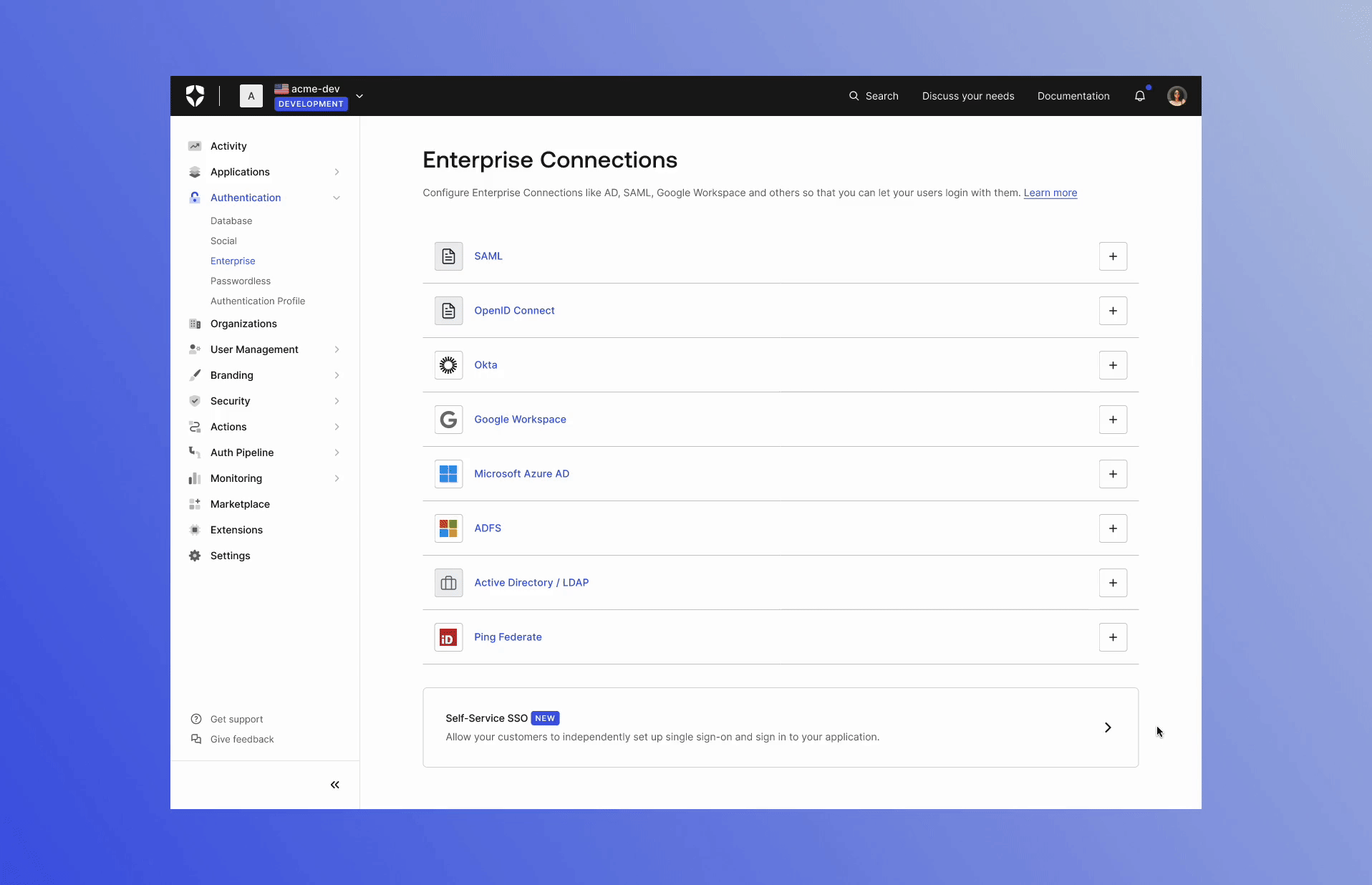Add a SAML connection with plus button
Screen dimensions: 1372x885
(1113, 256)
